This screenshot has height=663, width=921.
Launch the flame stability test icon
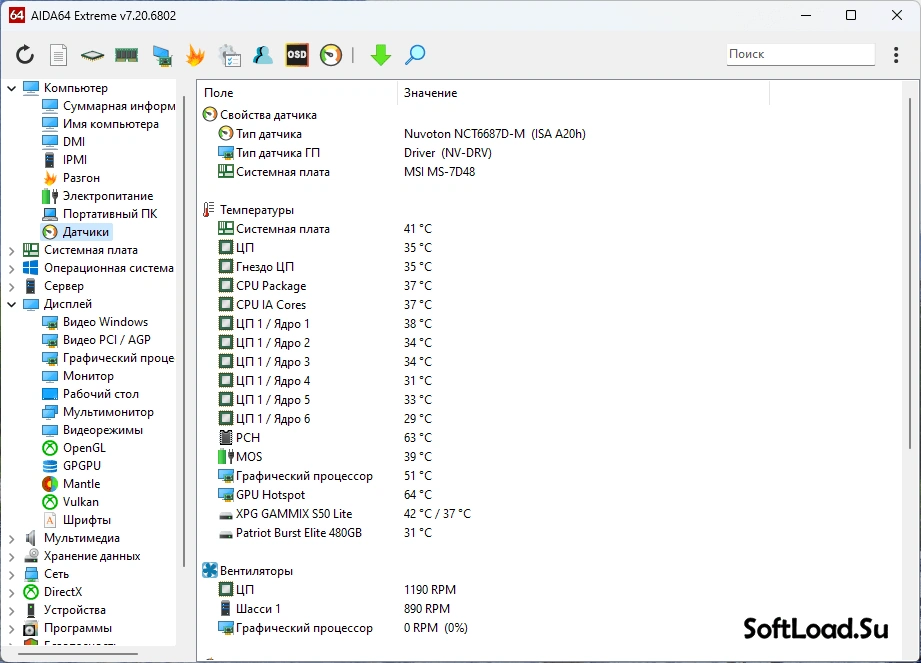[x=195, y=55]
